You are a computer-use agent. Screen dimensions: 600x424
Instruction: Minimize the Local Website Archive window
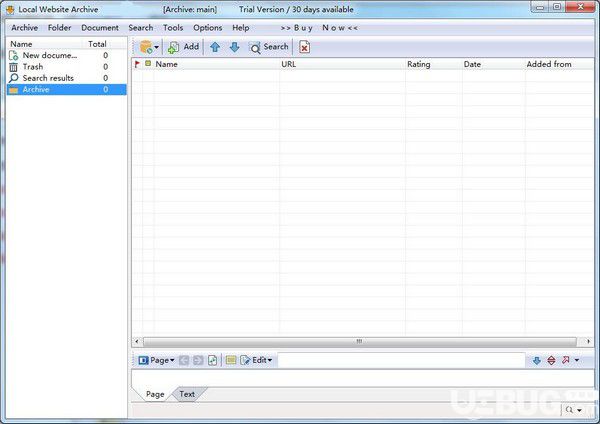[540, 7]
